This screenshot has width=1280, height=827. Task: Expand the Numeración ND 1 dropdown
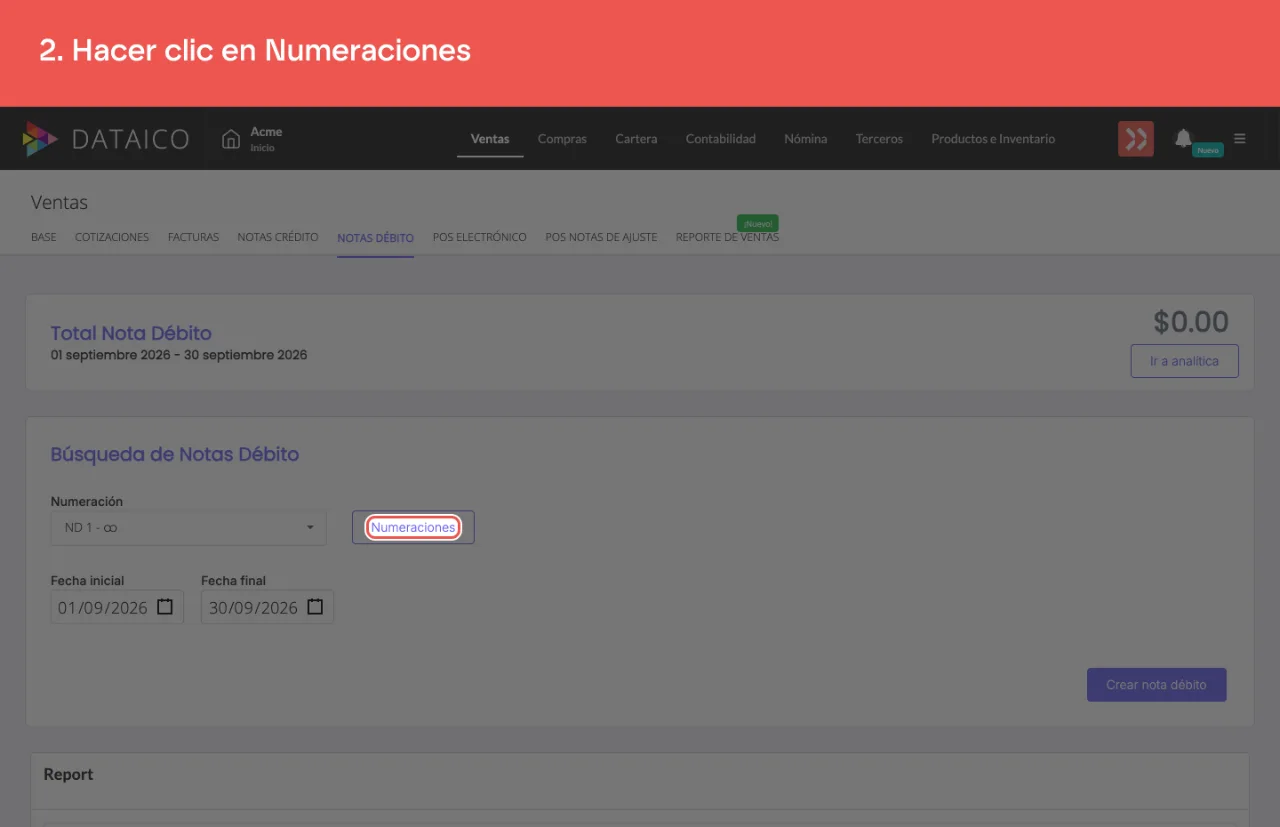pyautogui.click(x=189, y=527)
